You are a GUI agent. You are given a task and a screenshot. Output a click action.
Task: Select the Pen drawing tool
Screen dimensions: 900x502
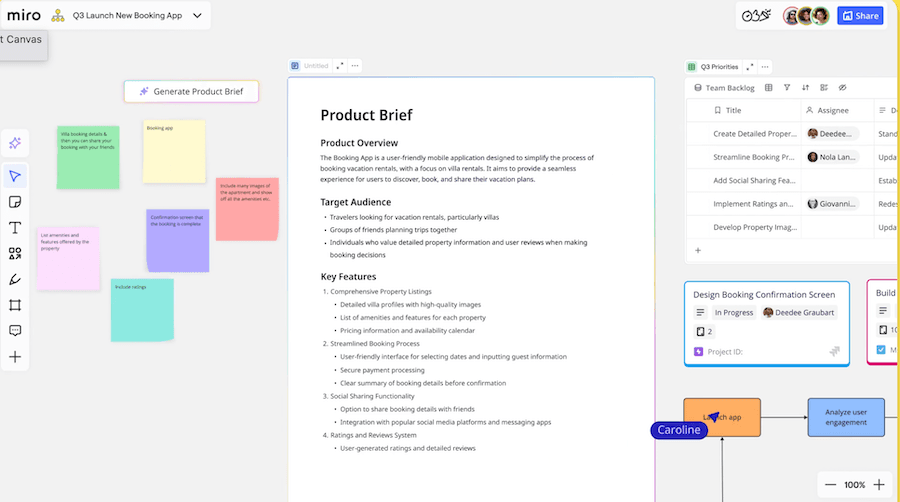[15, 279]
